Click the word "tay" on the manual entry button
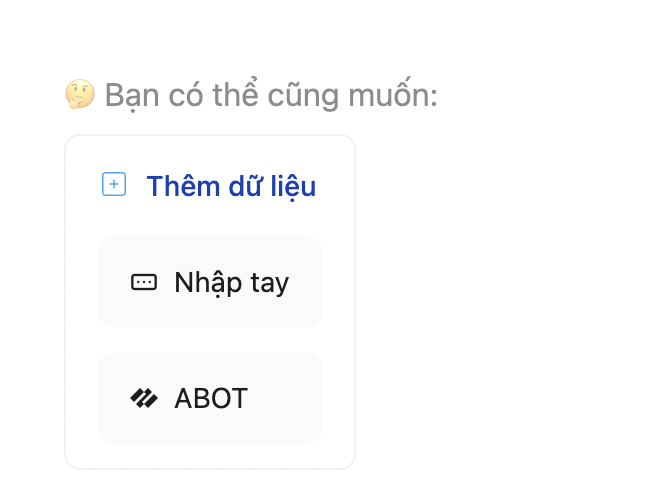 point(269,284)
